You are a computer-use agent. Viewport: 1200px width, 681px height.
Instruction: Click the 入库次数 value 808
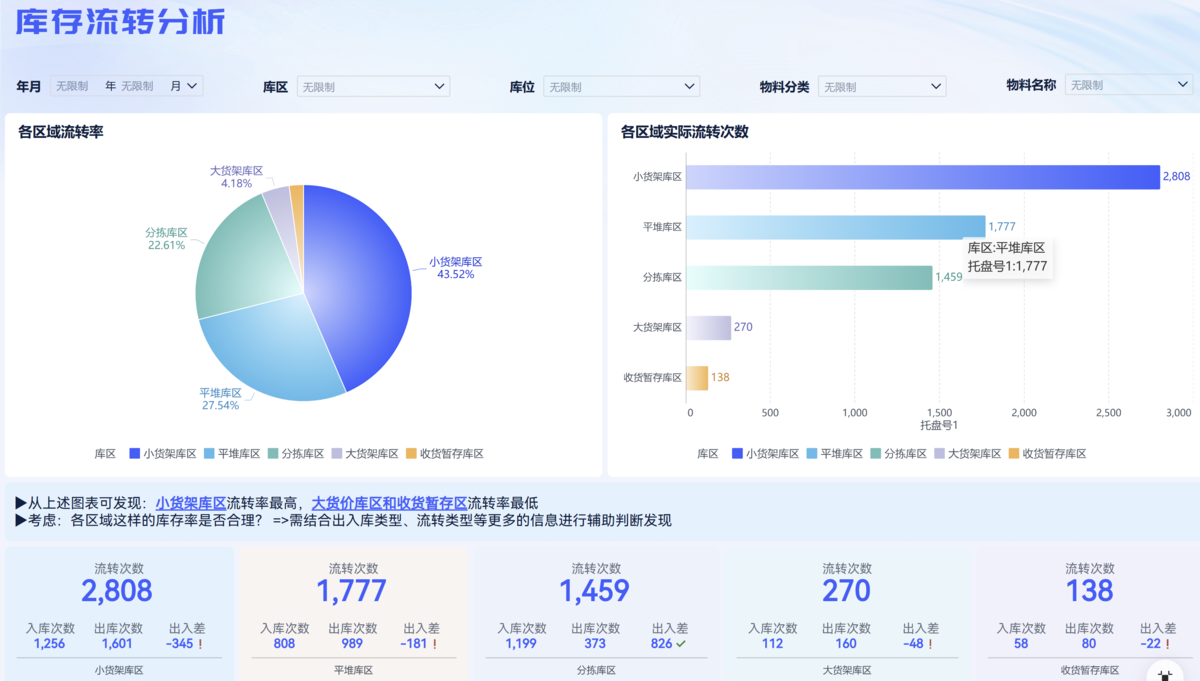[x=285, y=644]
